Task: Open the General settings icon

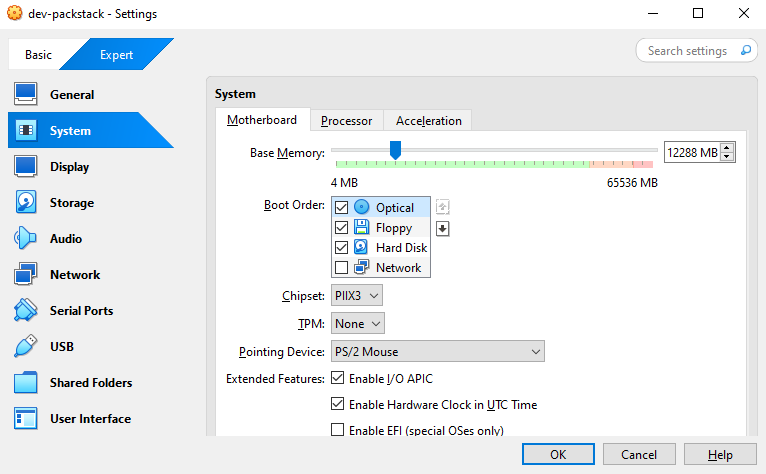Action: [26, 95]
